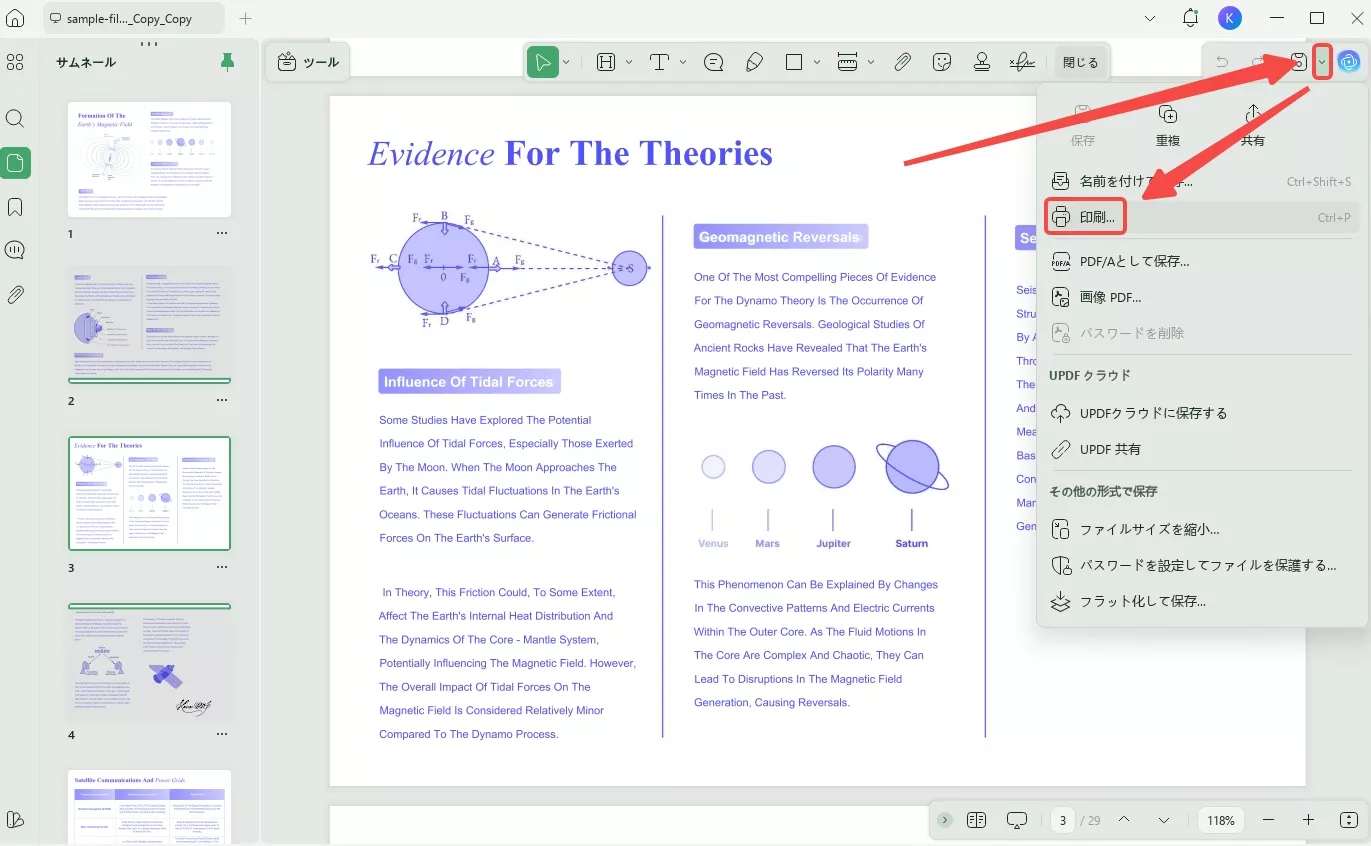The width and height of the screenshot is (1371, 846).
Task: Open the four-circles mode icon in sidebar
Action: 15,62
